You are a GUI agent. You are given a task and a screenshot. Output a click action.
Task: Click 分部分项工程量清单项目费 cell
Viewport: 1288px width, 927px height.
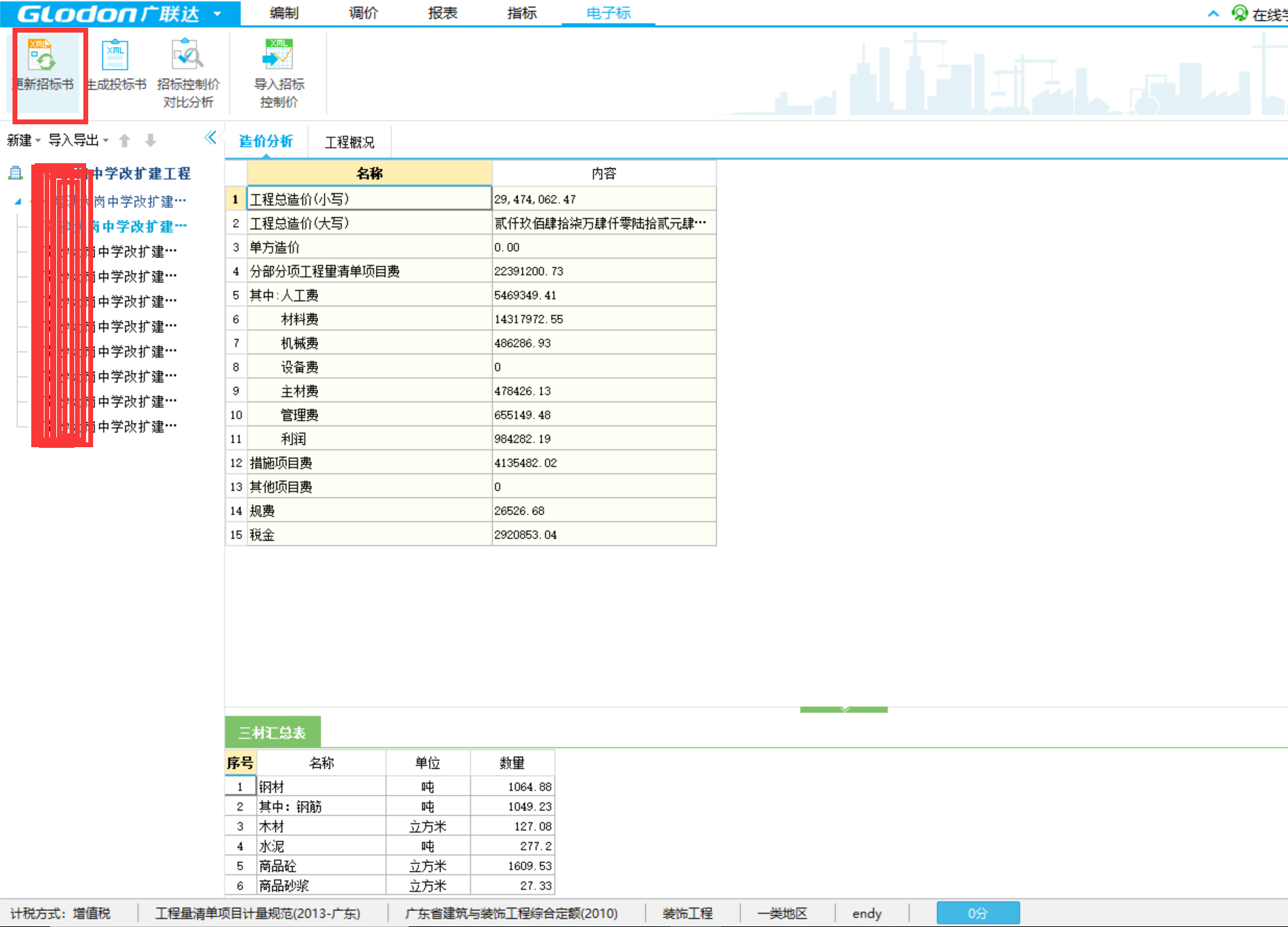point(369,271)
